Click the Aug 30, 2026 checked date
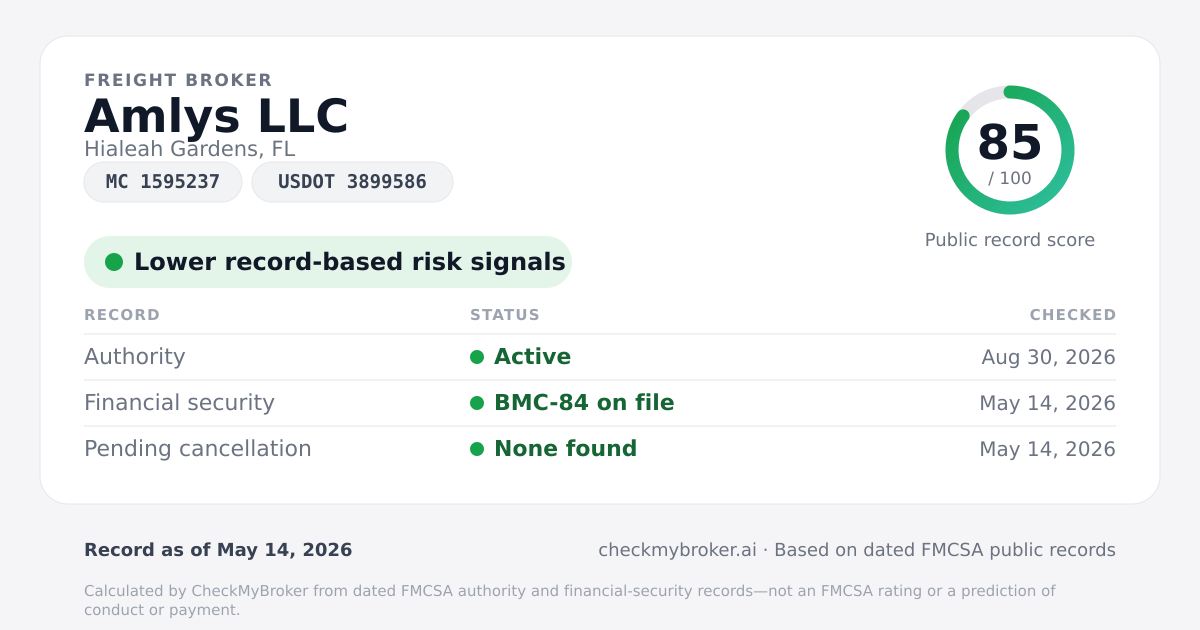Screen dimensions: 1200x630 click(x=1049, y=357)
